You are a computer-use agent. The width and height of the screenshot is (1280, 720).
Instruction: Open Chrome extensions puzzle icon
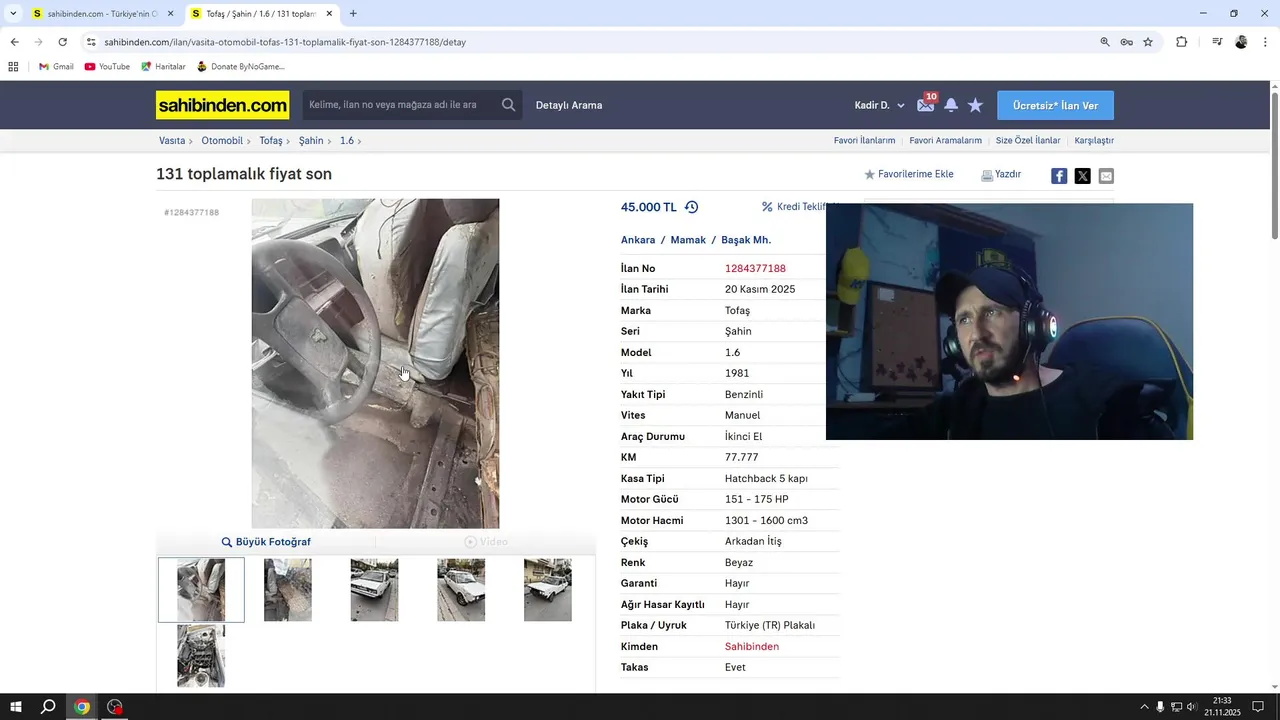point(1181,42)
